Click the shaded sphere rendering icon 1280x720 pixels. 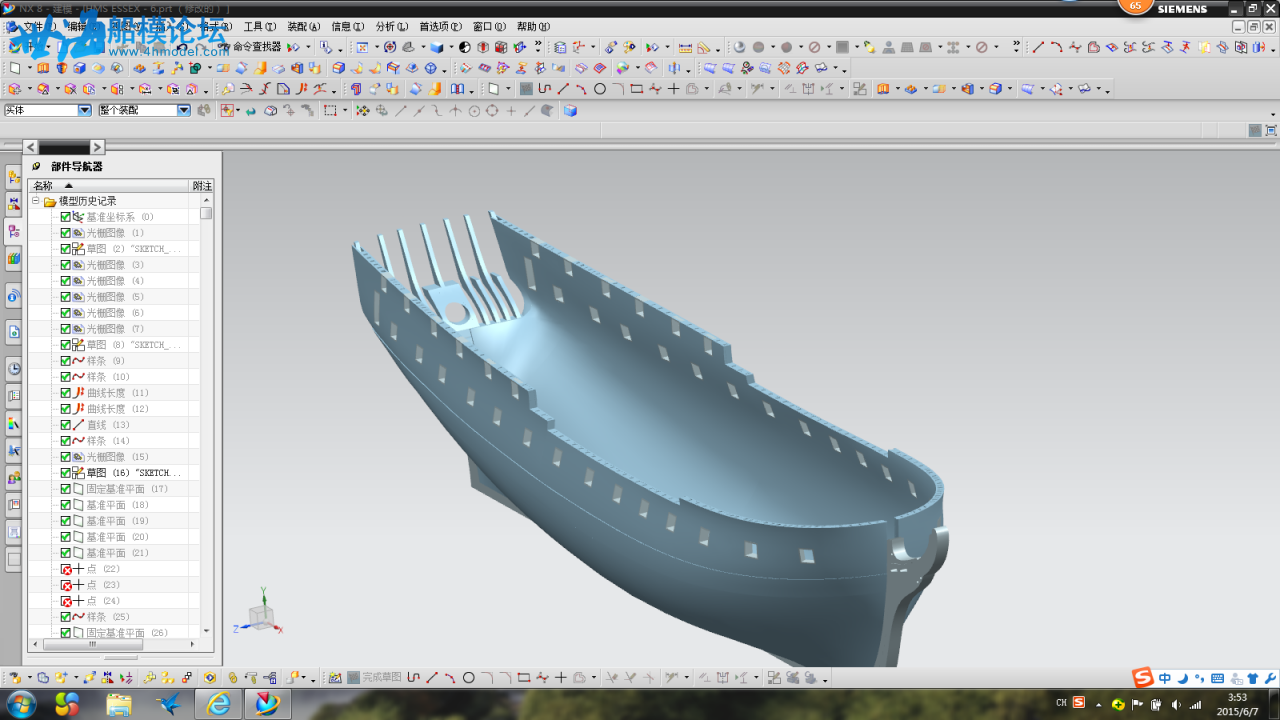pos(739,47)
